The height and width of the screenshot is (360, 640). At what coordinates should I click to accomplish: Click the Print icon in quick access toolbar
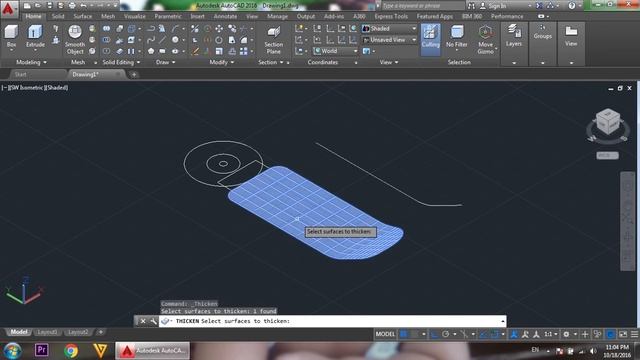point(72,5)
